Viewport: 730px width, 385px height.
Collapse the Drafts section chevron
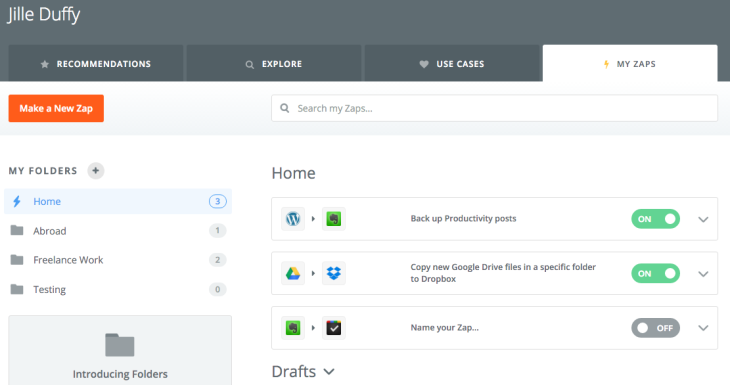pos(329,371)
